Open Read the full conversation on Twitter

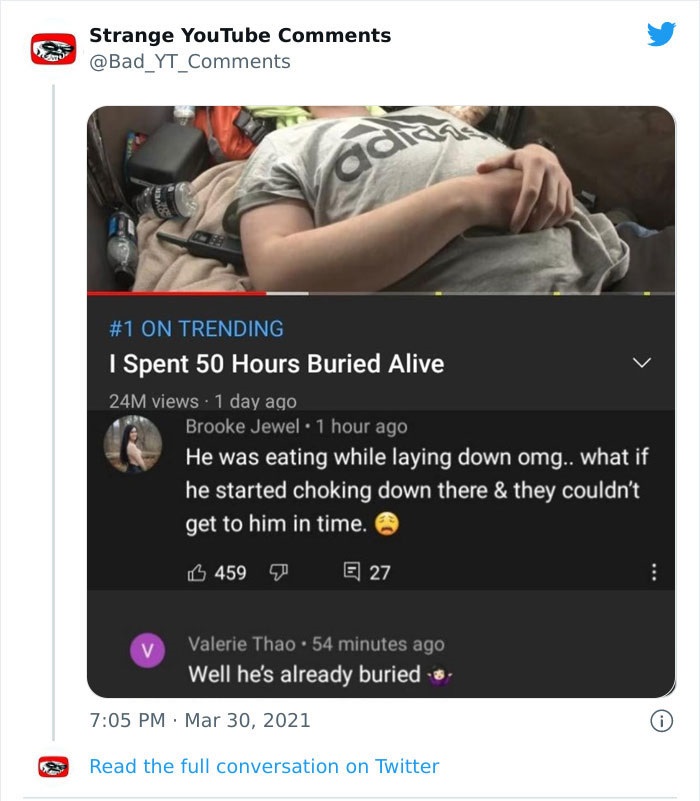click(264, 766)
